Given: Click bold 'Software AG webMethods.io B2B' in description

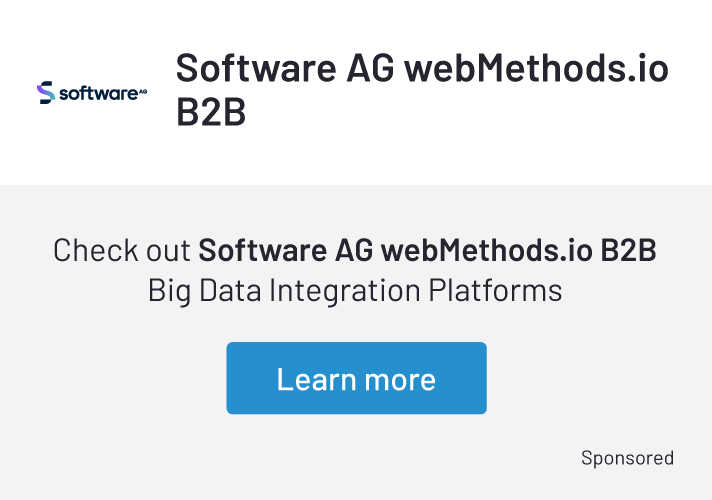Looking at the screenshot, I should 427,250.
